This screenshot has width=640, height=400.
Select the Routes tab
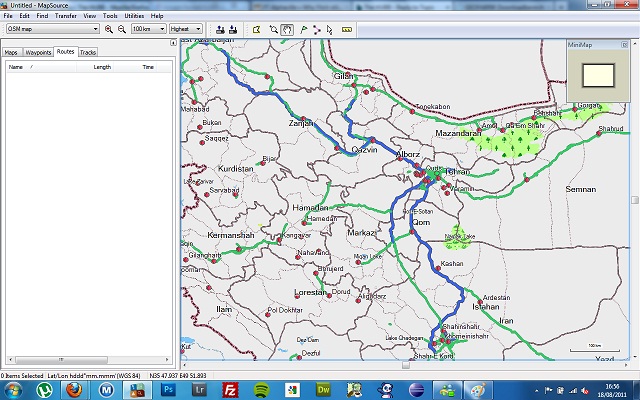(x=65, y=51)
